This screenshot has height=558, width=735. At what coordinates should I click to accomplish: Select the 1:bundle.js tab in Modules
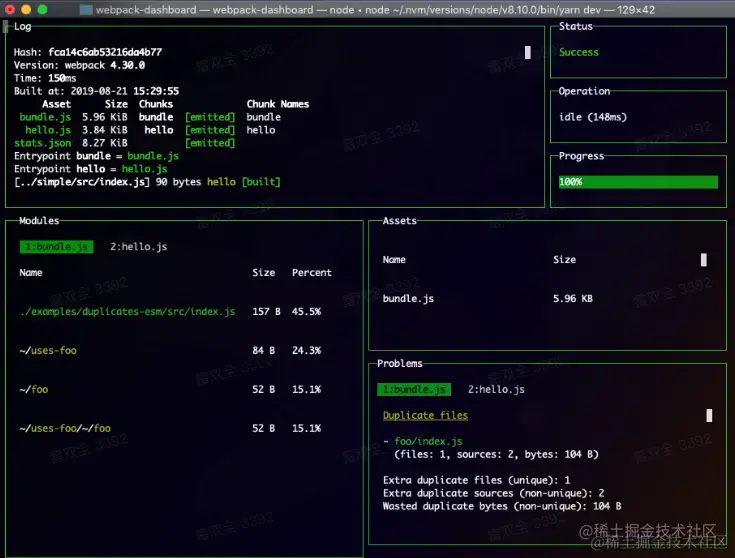(x=56, y=247)
